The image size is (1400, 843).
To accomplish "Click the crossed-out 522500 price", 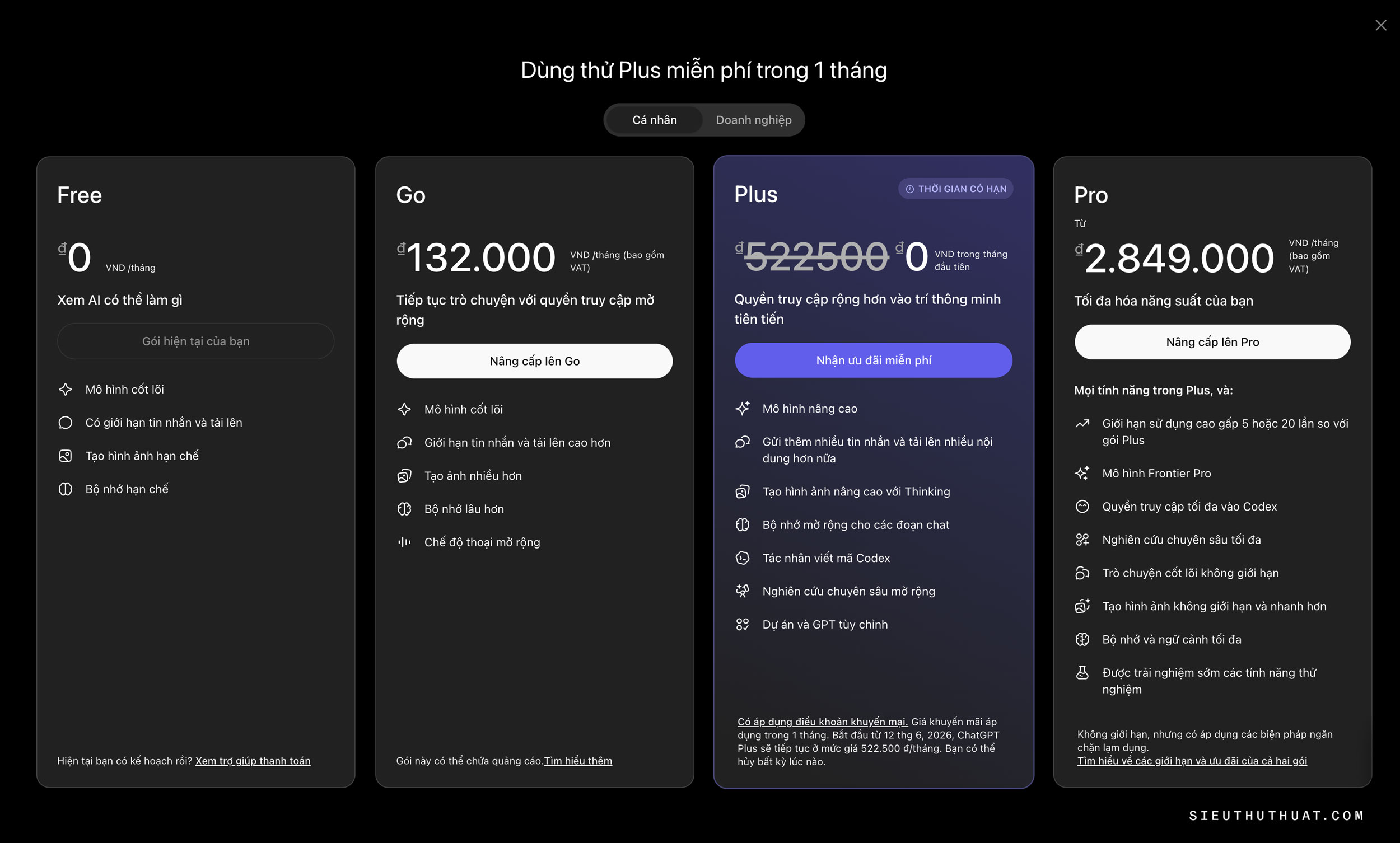I will (x=816, y=256).
